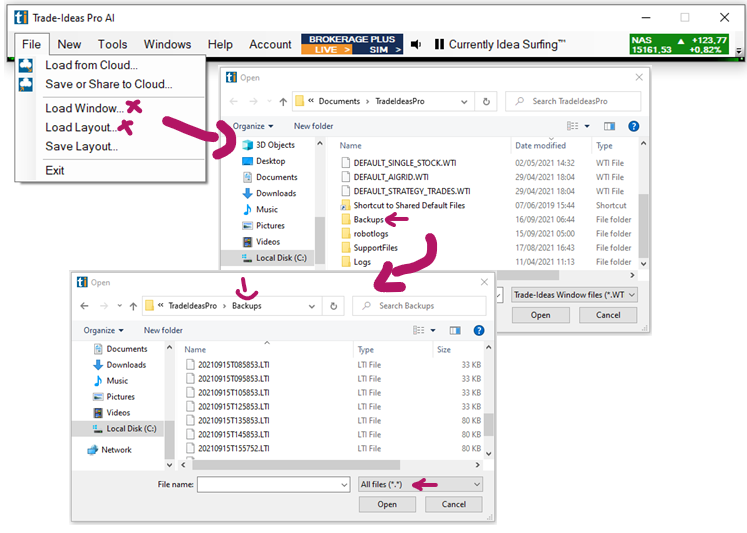
Task: Click Open button in Backups dialog
Action: tap(387, 505)
